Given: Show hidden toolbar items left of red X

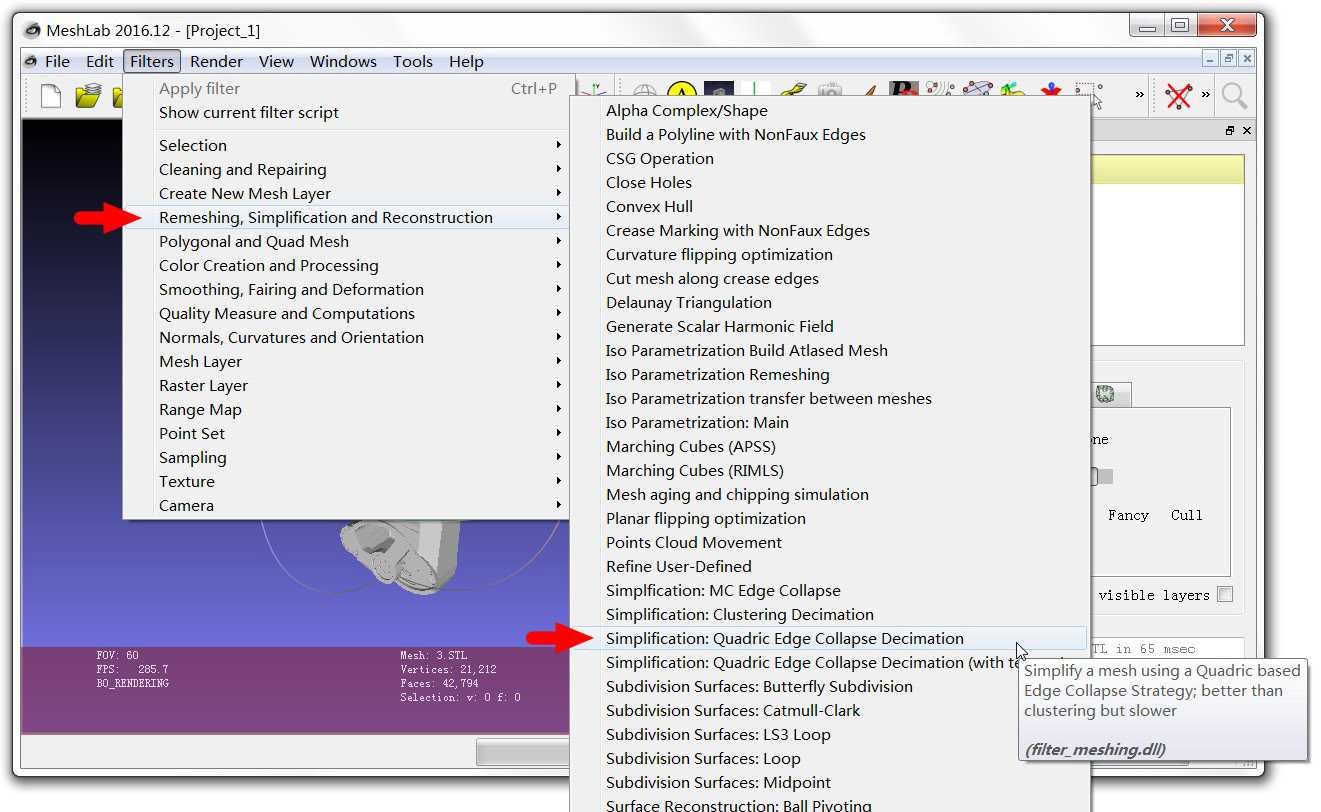Looking at the screenshot, I should [x=1139, y=95].
